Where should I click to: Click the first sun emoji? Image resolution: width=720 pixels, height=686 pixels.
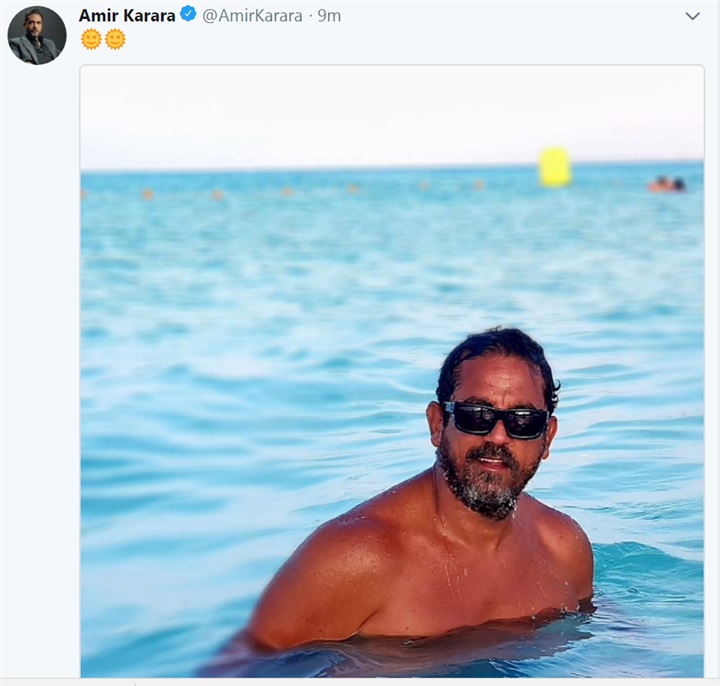pyautogui.click(x=91, y=39)
